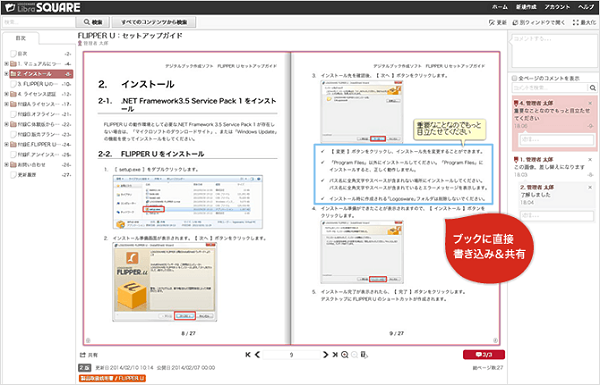The image size is (600, 385).
Task: Click the red comments 3/3 button
Action: pos(484,355)
